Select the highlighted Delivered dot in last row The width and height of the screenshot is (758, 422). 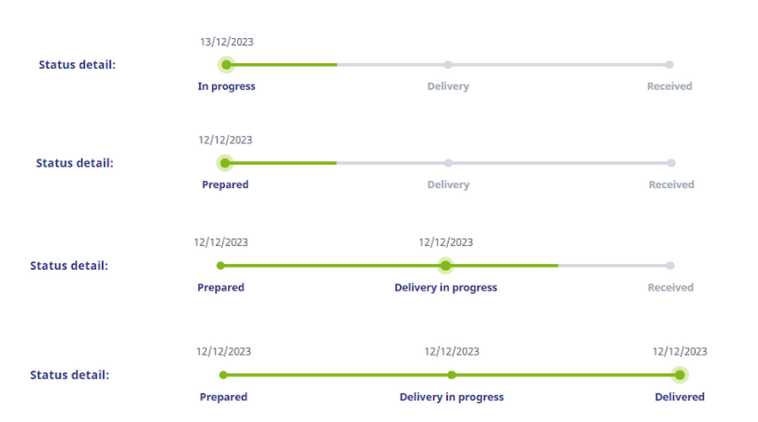click(x=680, y=375)
